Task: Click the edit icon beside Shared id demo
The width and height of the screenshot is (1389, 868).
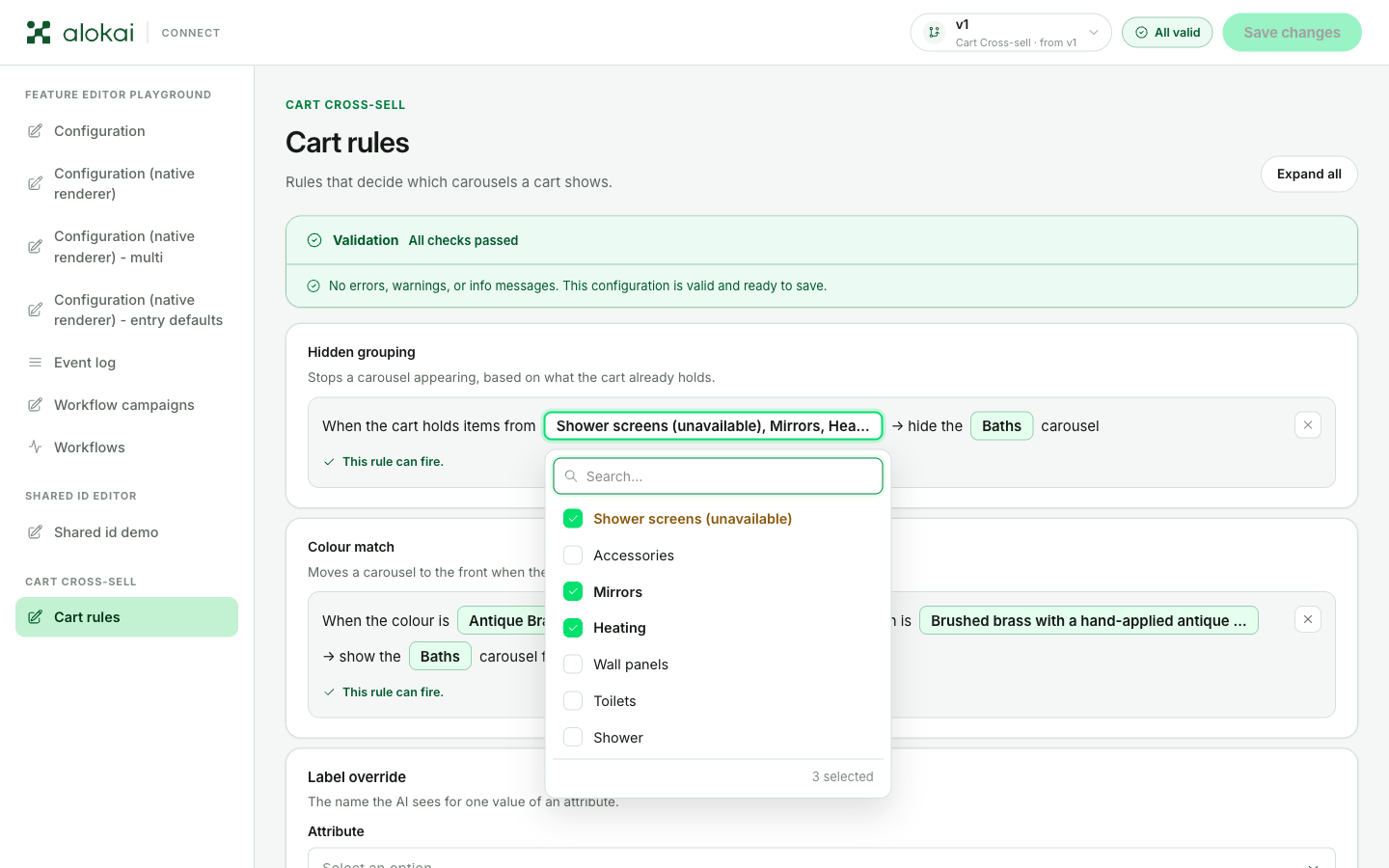Action: pyautogui.click(x=35, y=532)
